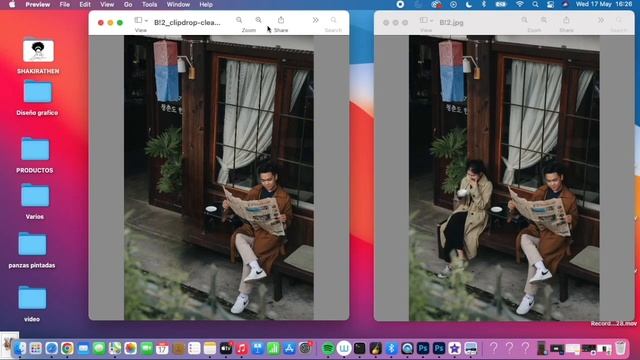The width and height of the screenshot is (640, 360).
Task: Zoom out in the B!2.jpg window
Action: tap(524, 20)
